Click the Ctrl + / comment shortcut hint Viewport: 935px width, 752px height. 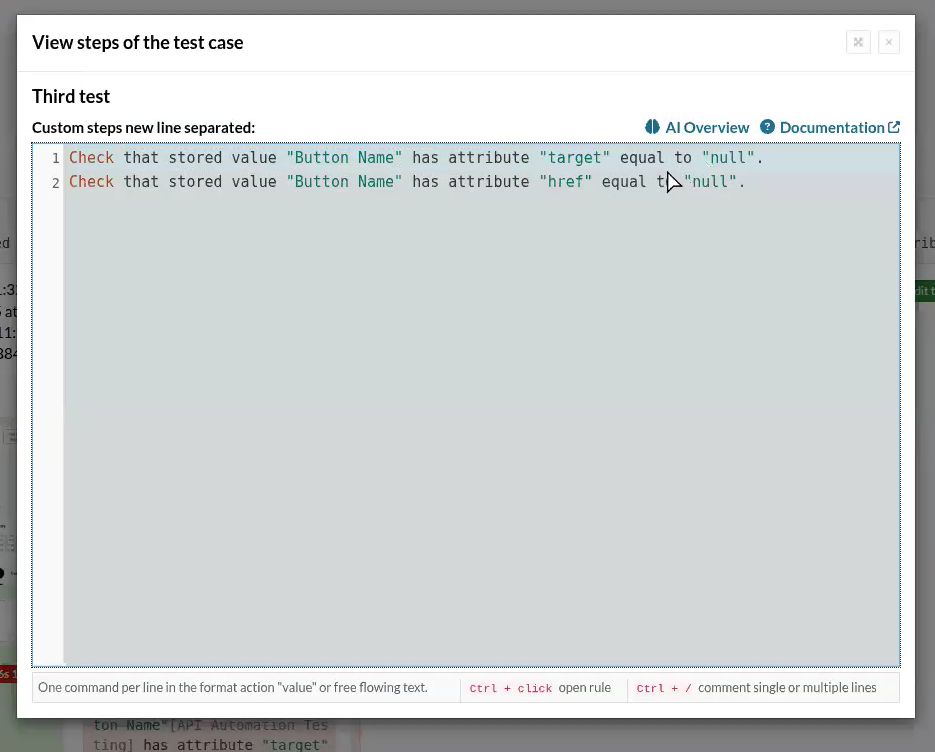point(756,688)
